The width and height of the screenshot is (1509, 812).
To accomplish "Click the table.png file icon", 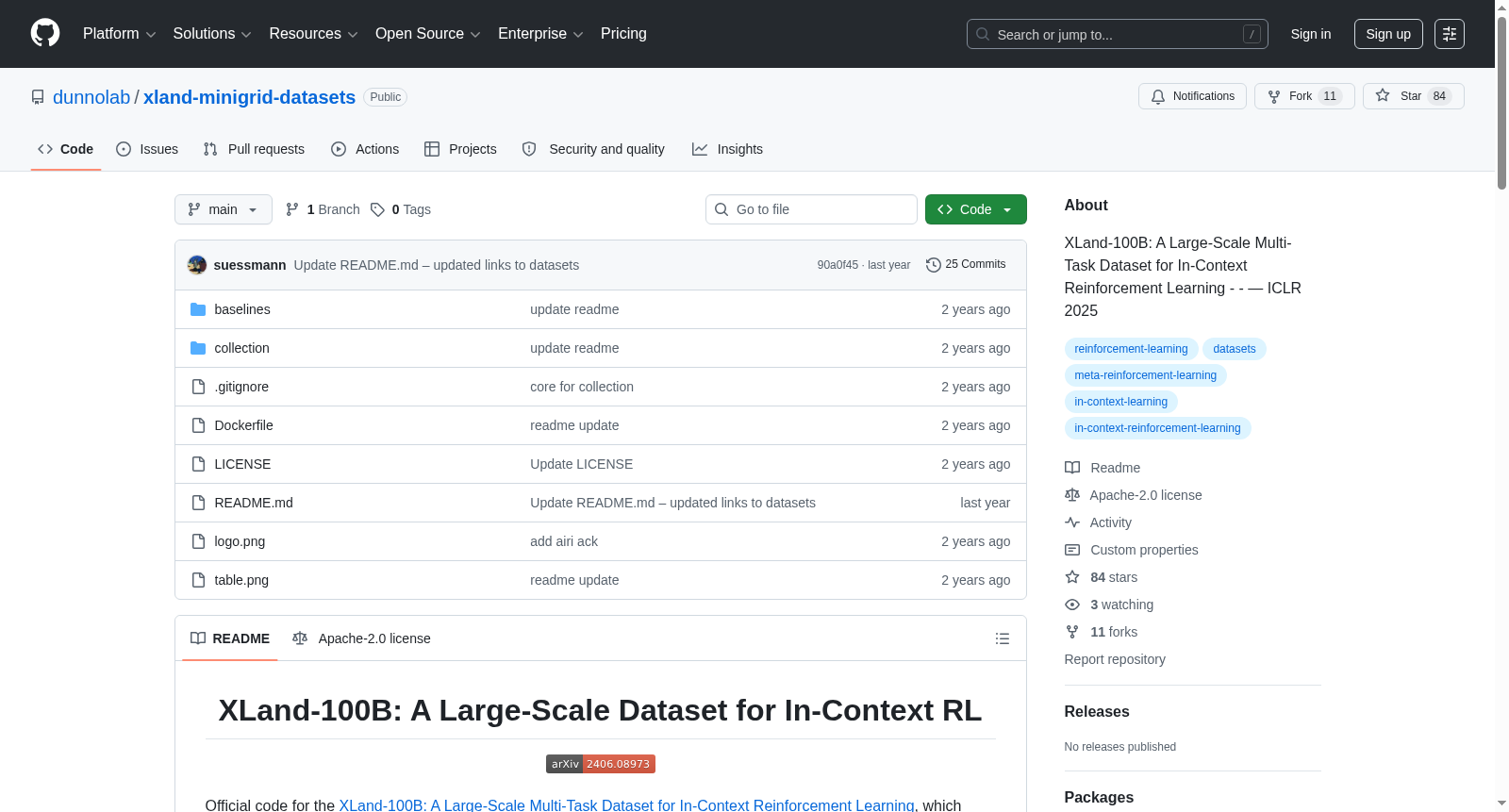I will pos(198,580).
